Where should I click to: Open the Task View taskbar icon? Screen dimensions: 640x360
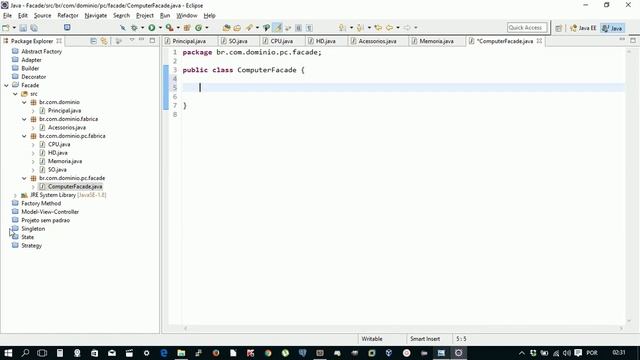coord(42,353)
